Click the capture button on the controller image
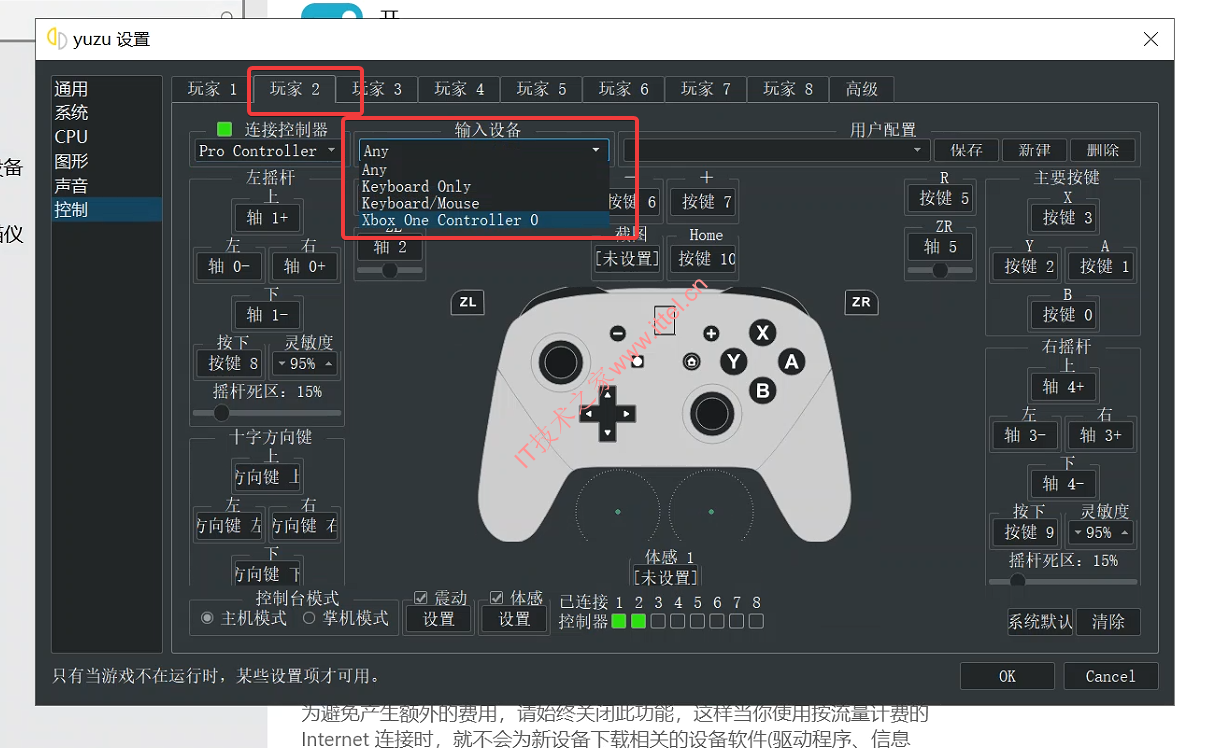The width and height of the screenshot is (1222, 748). [637, 361]
